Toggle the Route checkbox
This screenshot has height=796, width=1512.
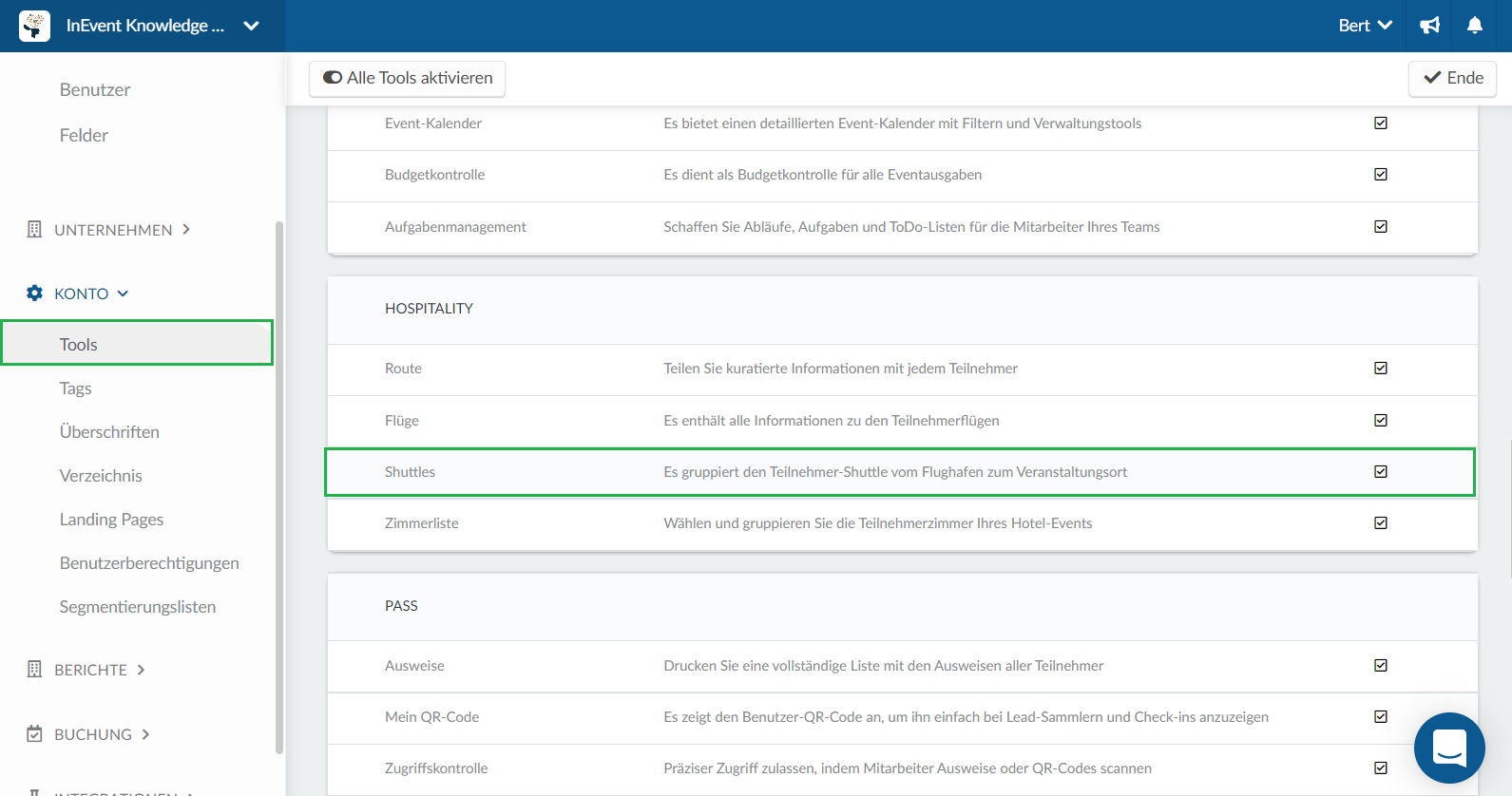[x=1381, y=368]
